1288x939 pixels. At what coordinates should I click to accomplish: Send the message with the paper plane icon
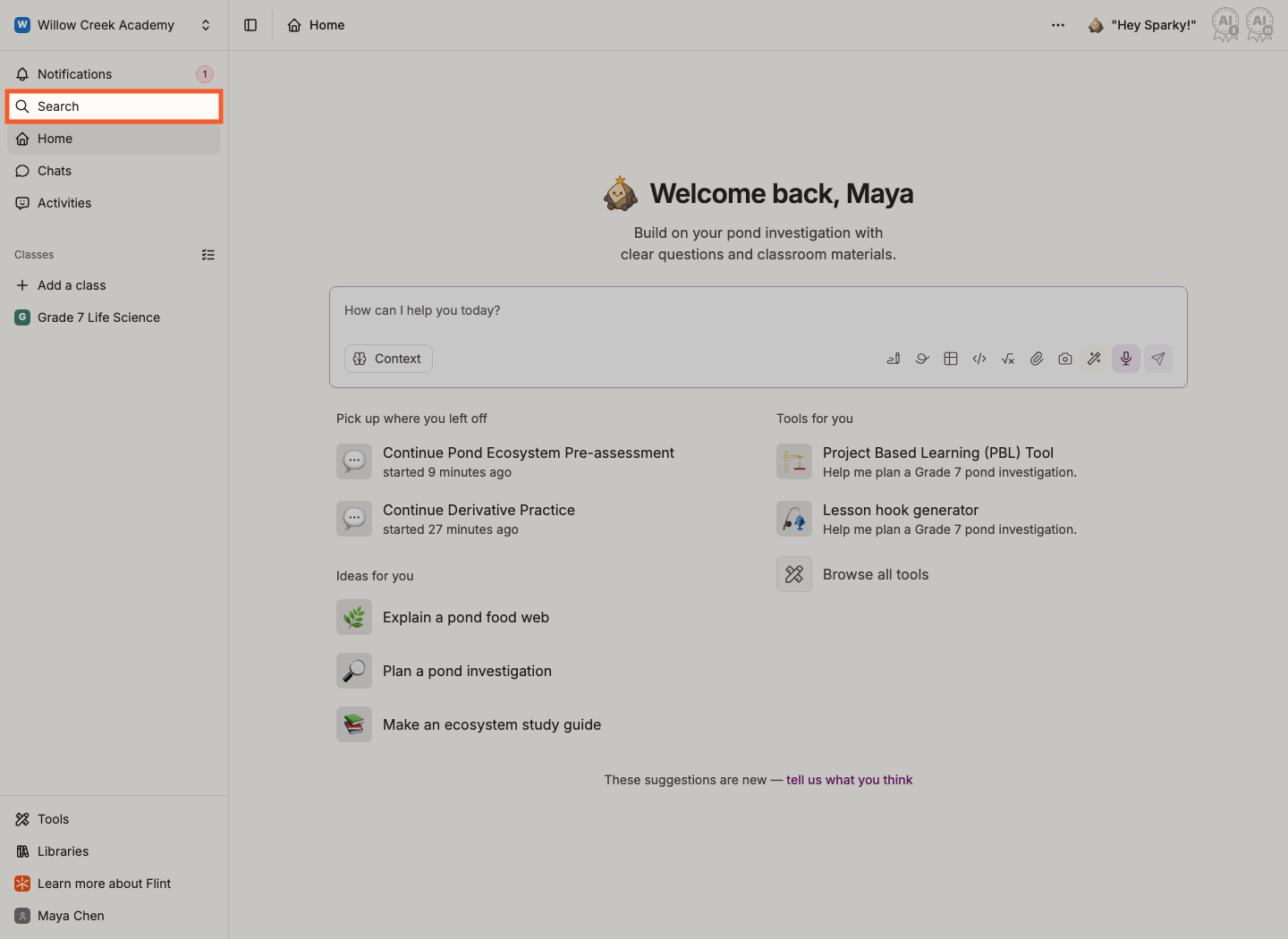point(1158,359)
